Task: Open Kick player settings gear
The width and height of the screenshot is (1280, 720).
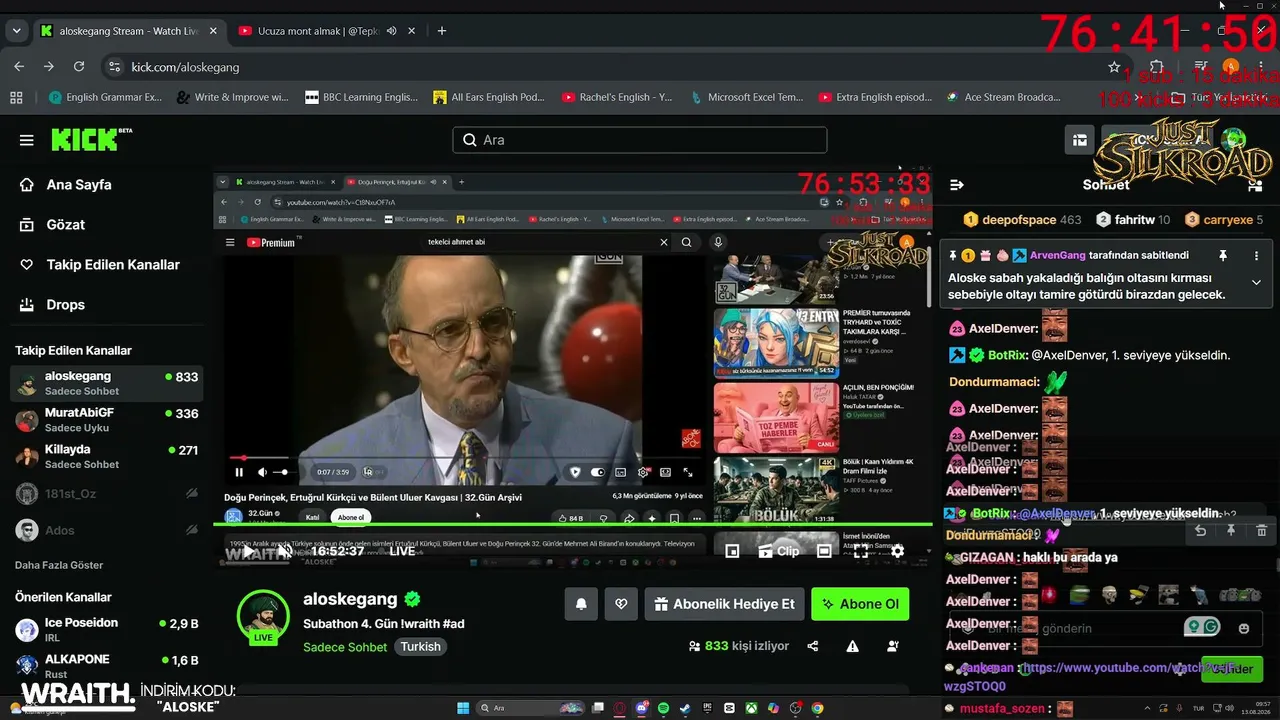Action: (x=898, y=551)
